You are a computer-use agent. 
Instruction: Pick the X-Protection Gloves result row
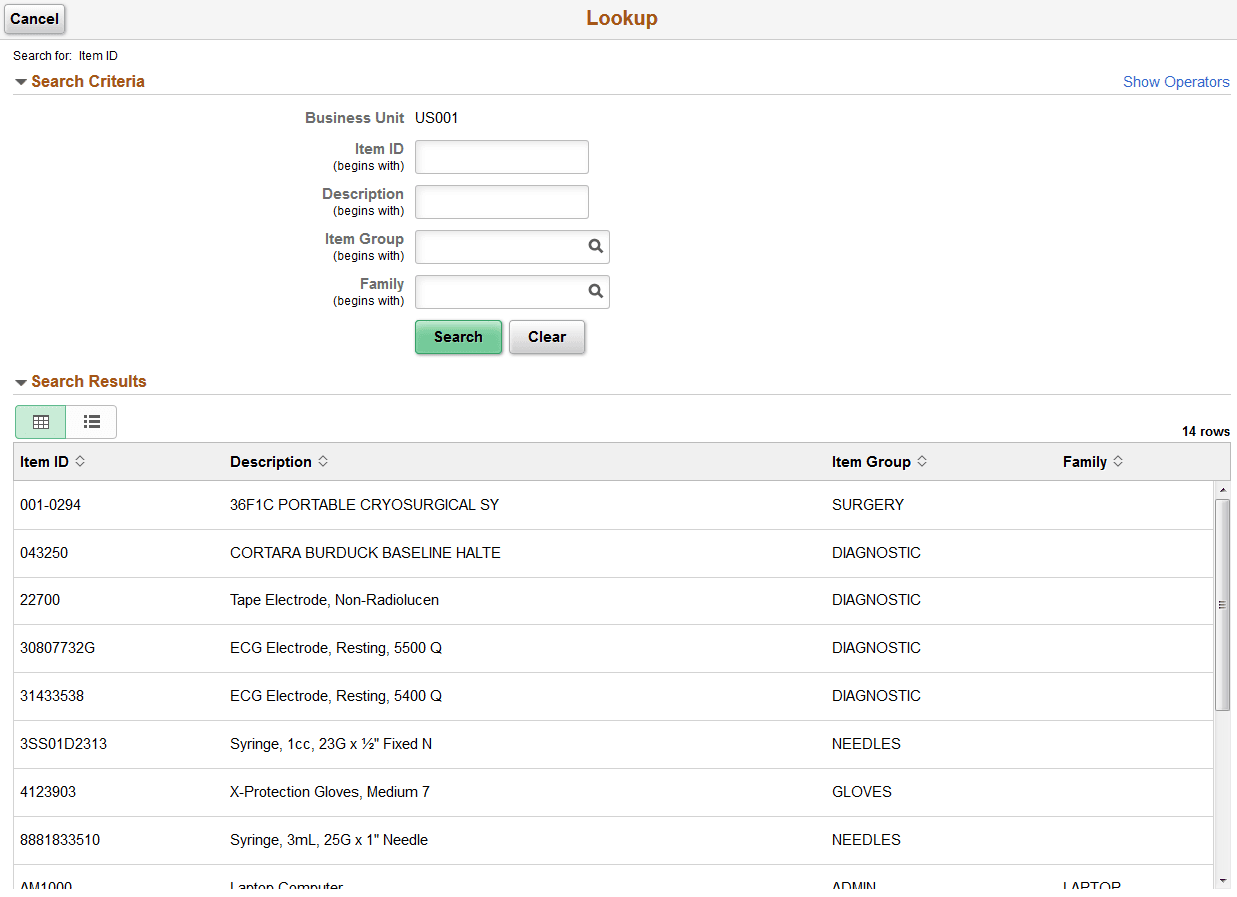329,791
